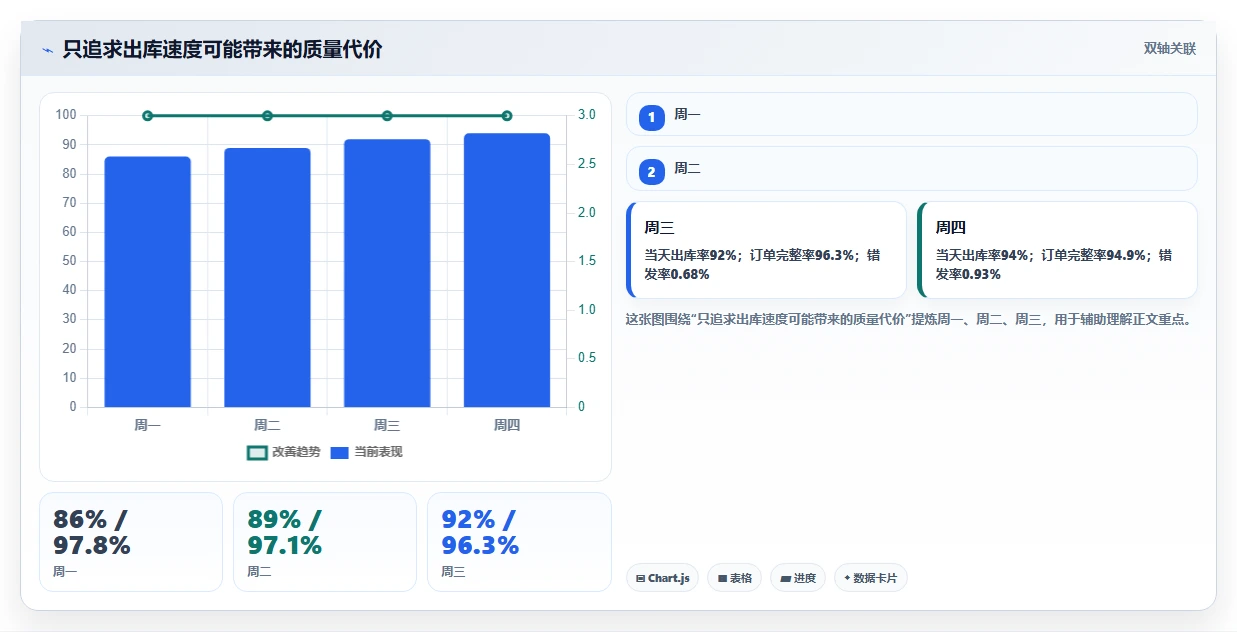Viewport: 1237px width, 632px height.
Task: Click the 周四 bar in chart
Action: [x=507, y=270]
